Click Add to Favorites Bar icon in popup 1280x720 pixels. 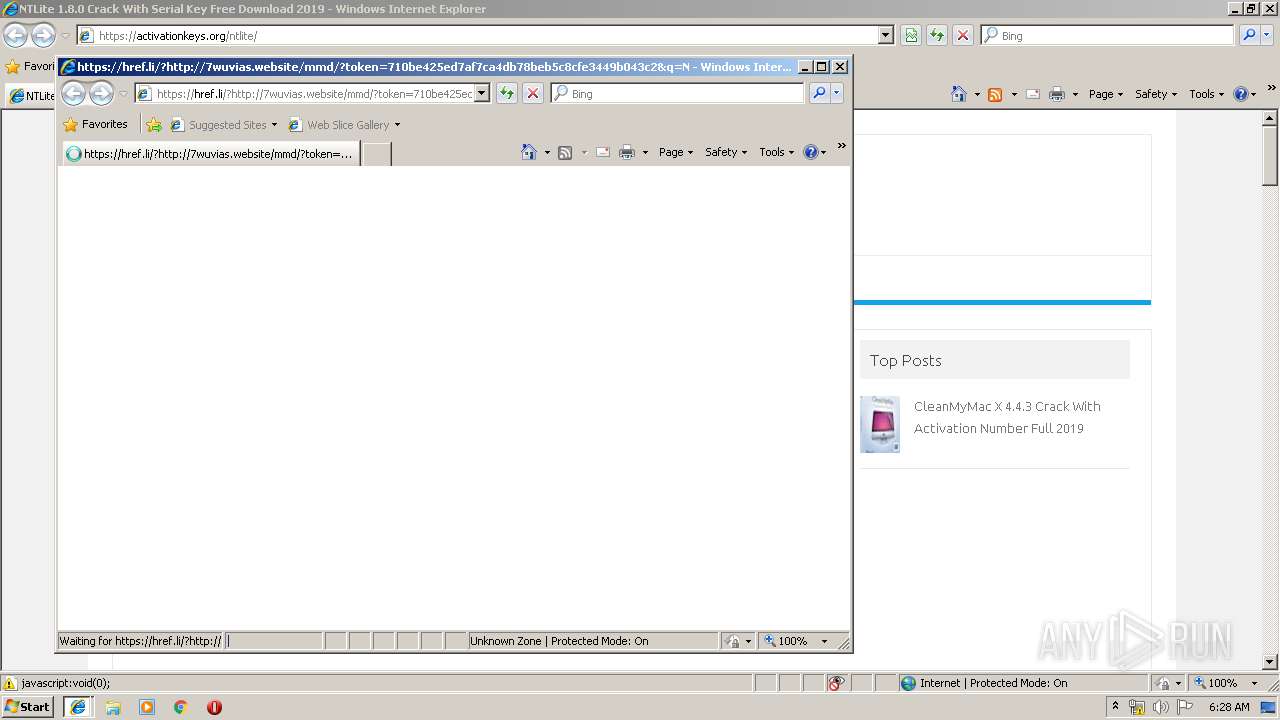(154, 125)
